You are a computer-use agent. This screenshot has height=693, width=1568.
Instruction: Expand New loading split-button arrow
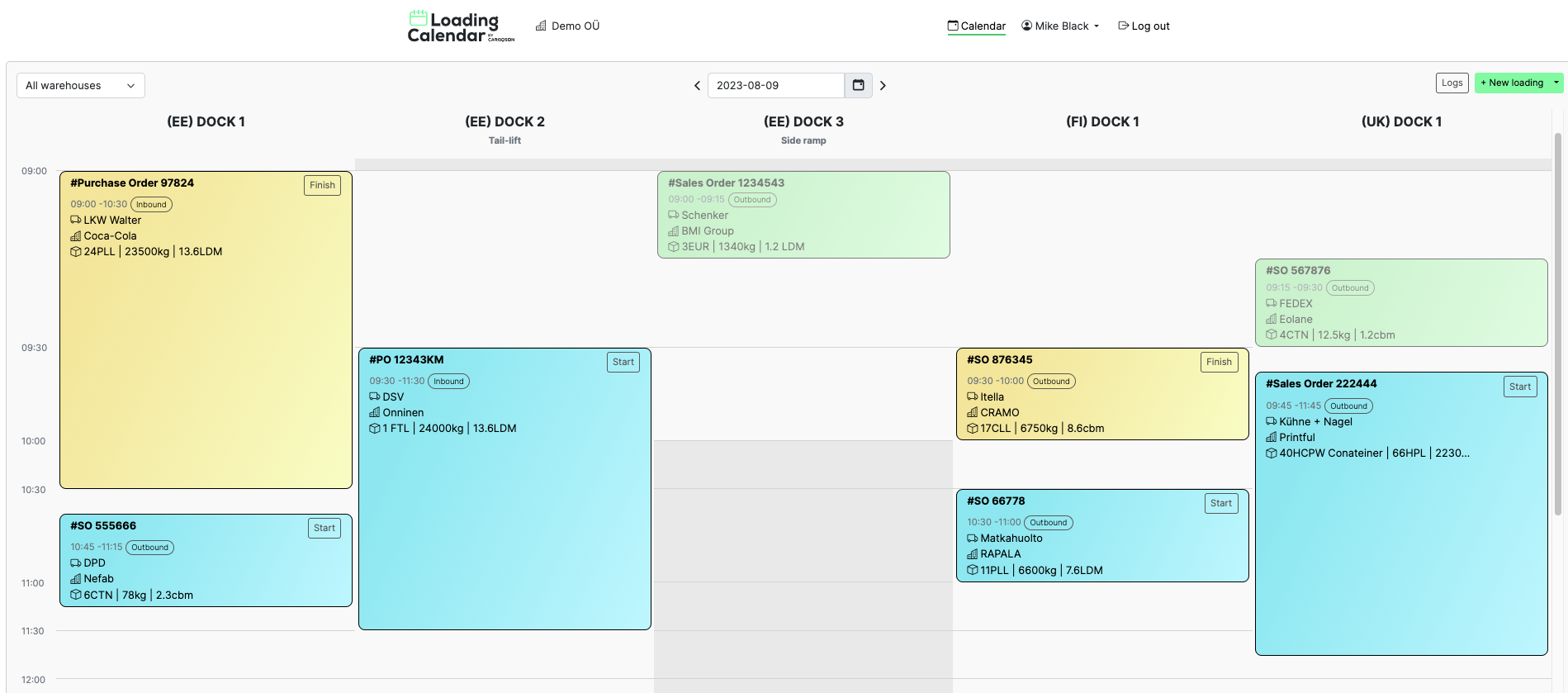(x=1556, y=83)
